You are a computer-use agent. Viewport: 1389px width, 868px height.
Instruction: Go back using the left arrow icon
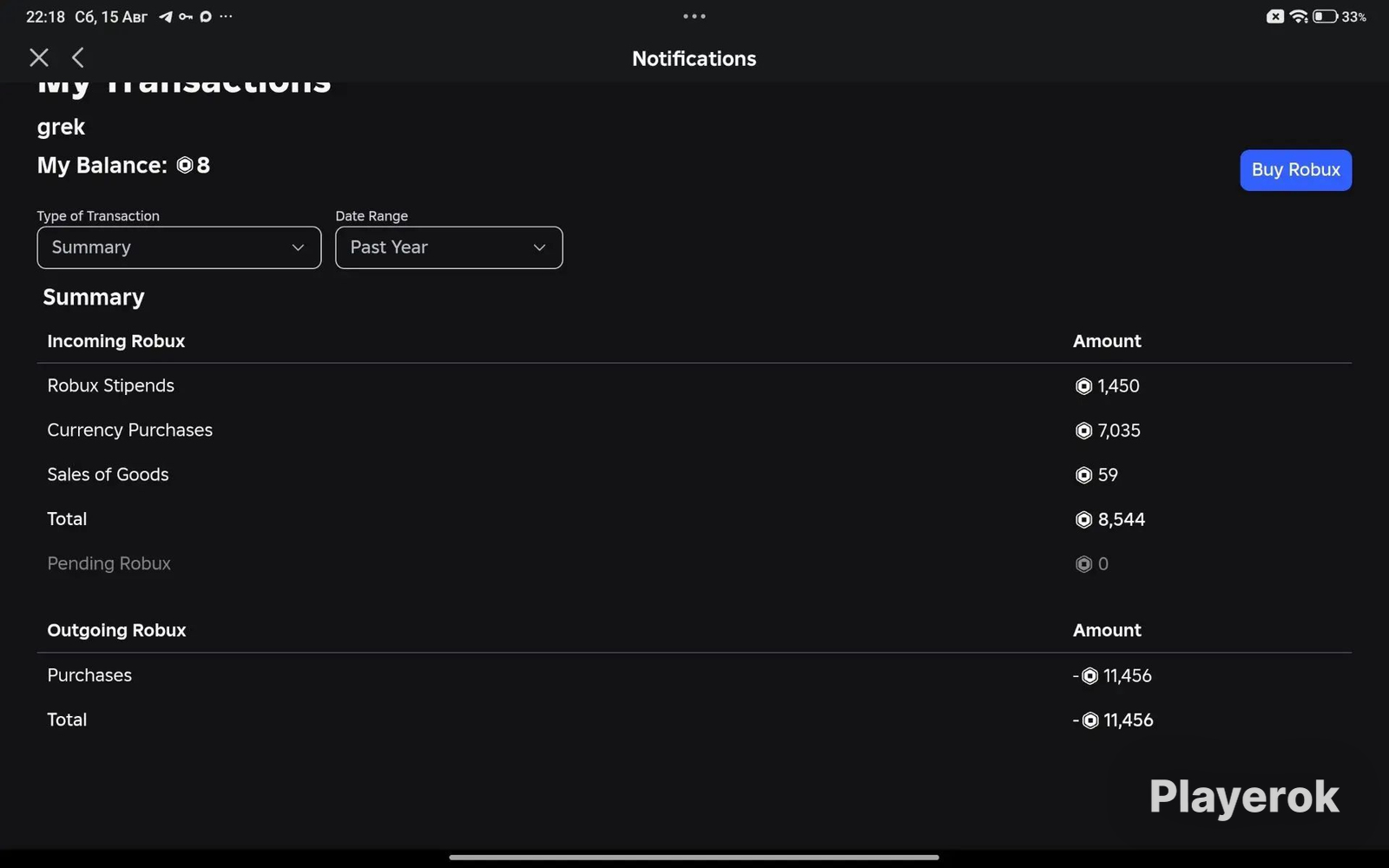77,57
